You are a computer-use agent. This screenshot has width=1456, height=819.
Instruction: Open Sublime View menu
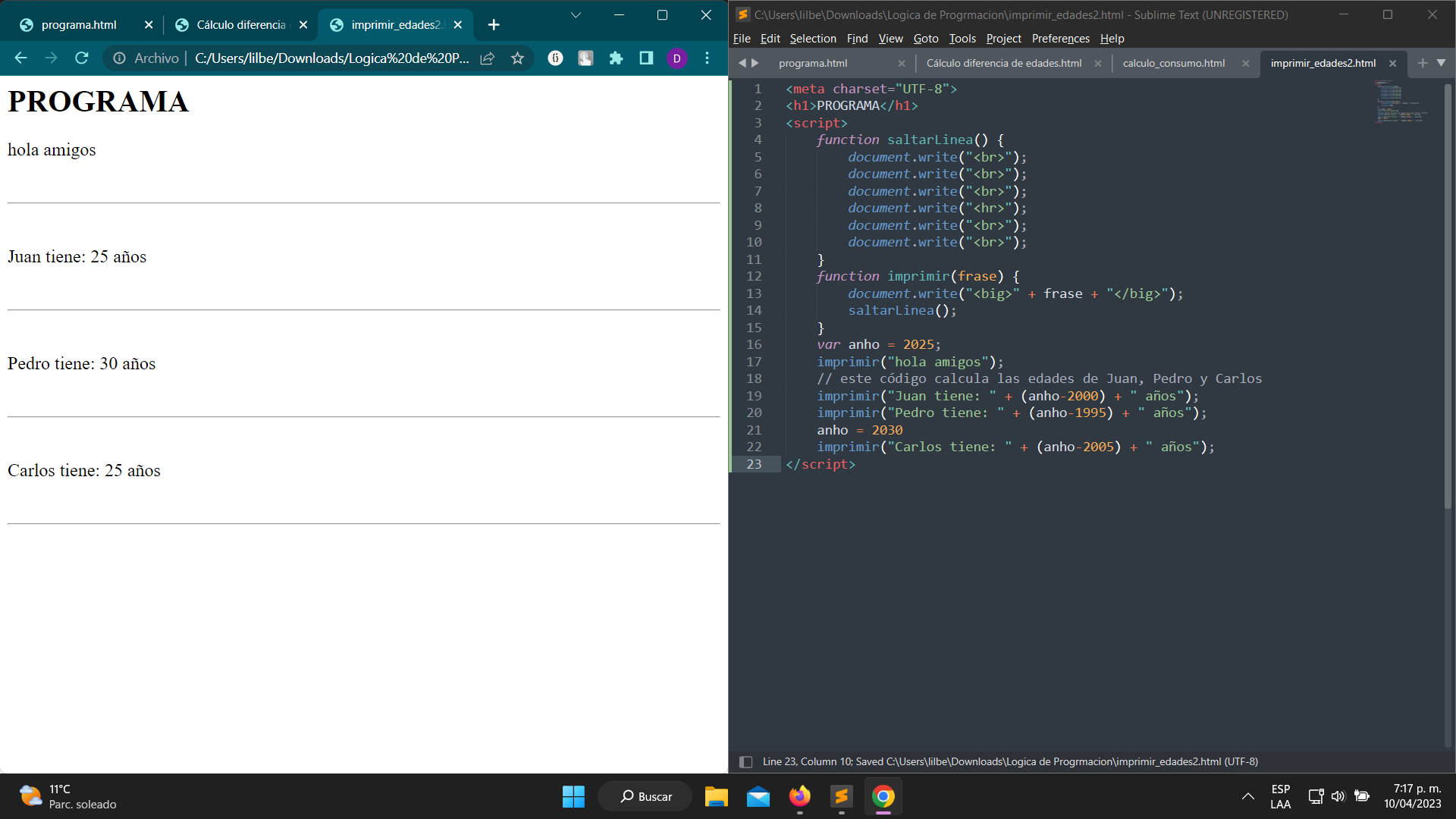click(x=890, y=39)
